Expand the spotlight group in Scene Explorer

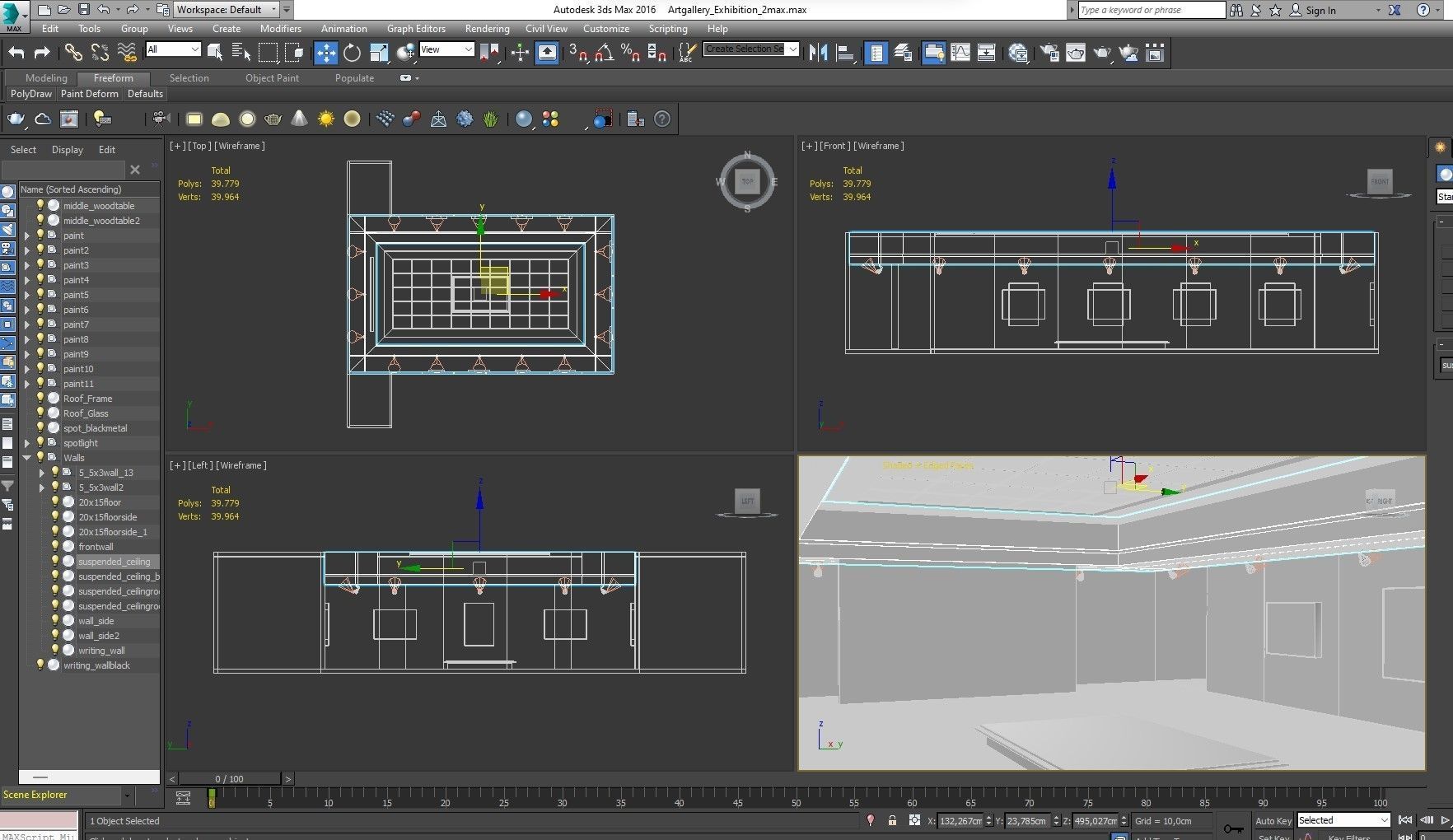(x=27, y=442)
